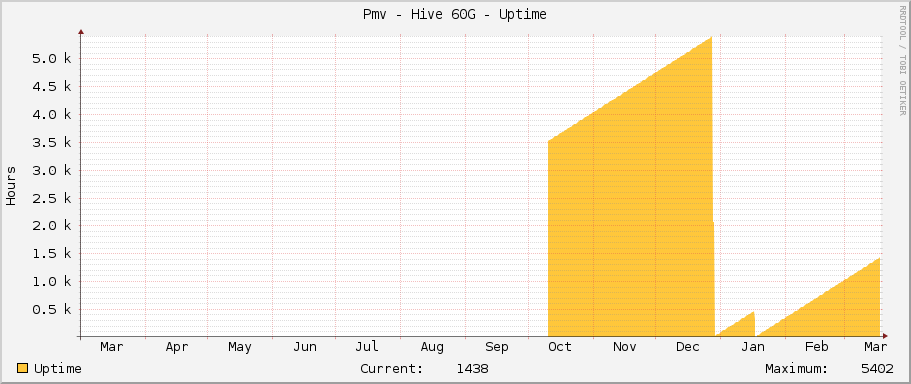Click the Nov month label
The width and height of the screenshot is (911, 384).
pos(625,347)
